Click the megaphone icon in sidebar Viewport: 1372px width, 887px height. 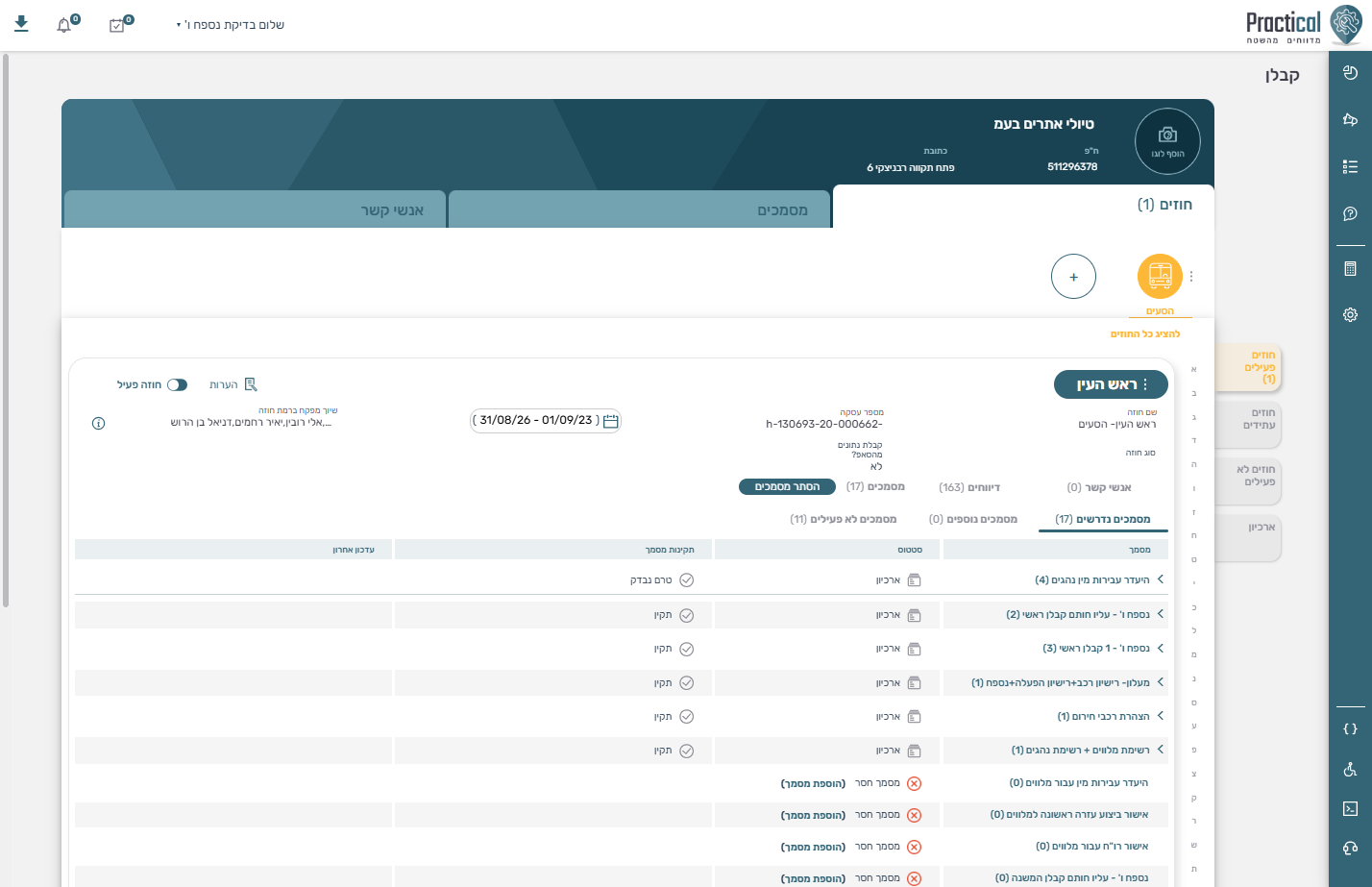click(1350, 119)
